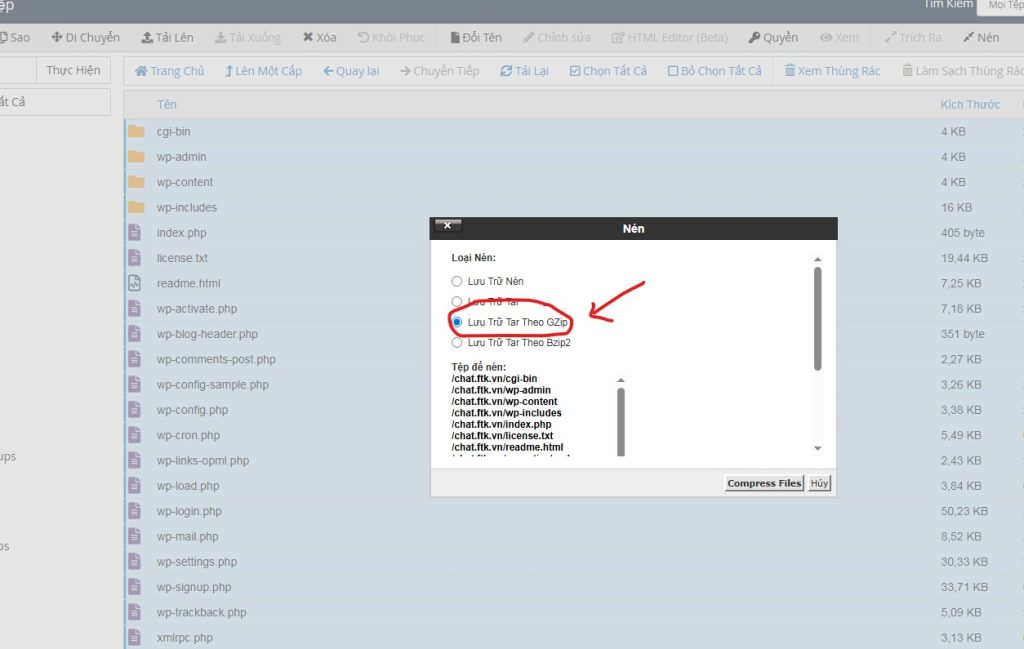The width and height of the screenshot is (1024, 649).
Task: Select Lưu Trữ Tar Theo GZip option
Action: [x=457, y=322]
